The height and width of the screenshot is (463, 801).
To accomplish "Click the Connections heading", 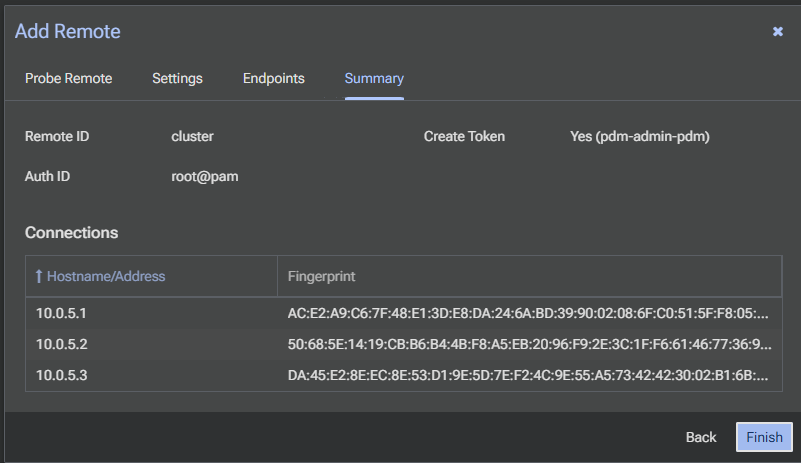I will tap(72, 233).
